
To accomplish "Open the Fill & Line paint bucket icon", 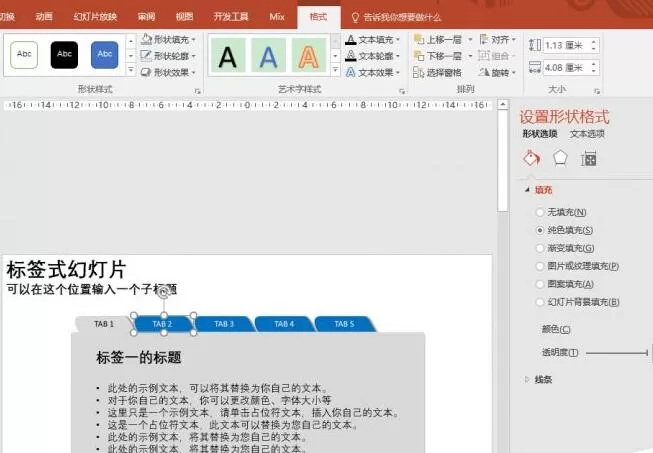I will [532, 158].
